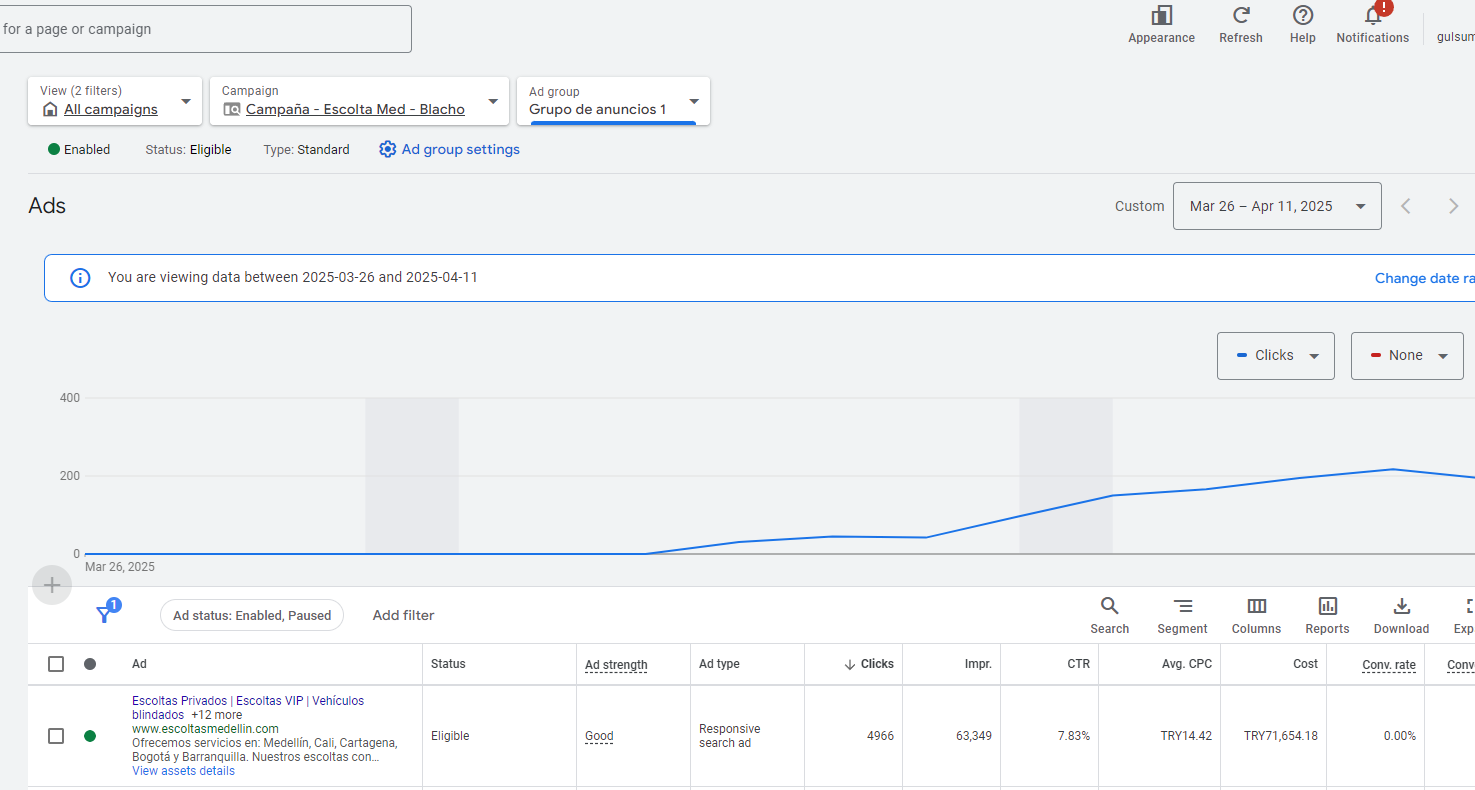
Task: Tick the Escoltas Privados ad checkbox
Action: pyautogui.click(x=56, y=736)
